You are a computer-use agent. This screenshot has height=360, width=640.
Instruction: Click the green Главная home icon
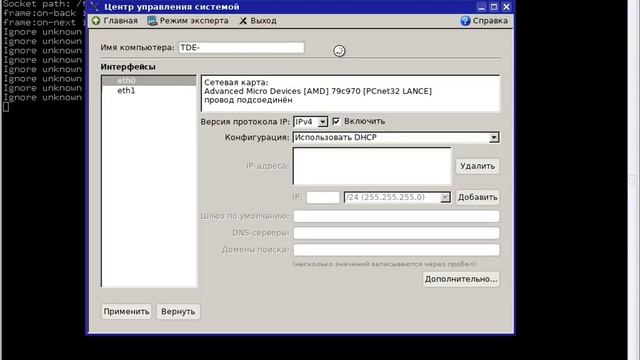pyautogui.click(x=96, y=21)
